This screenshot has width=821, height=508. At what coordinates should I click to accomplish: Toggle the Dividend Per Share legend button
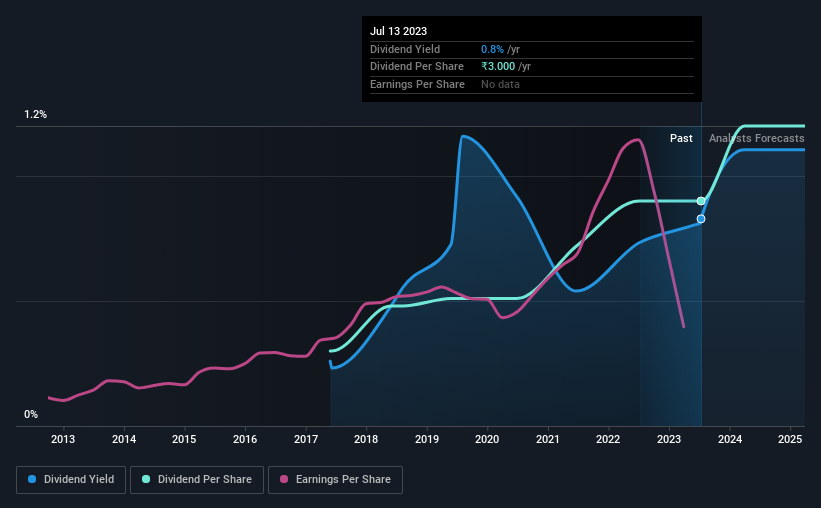(197, 480)
